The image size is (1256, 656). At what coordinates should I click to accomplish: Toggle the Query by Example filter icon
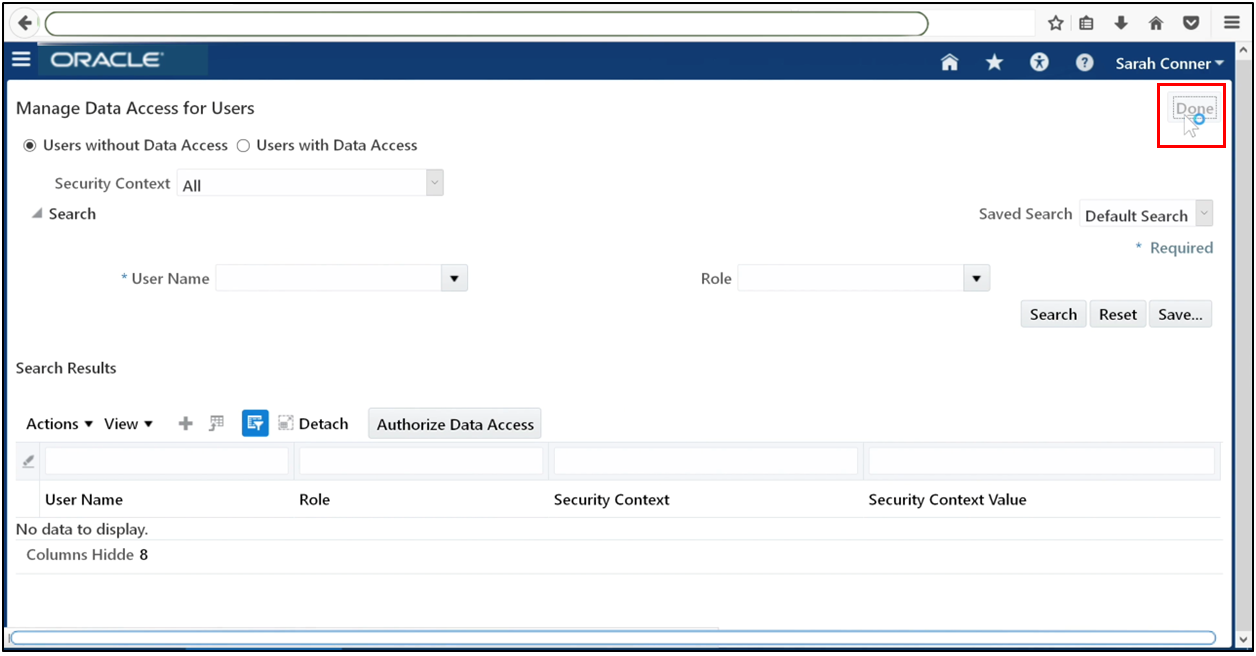[x=255, y=423]
